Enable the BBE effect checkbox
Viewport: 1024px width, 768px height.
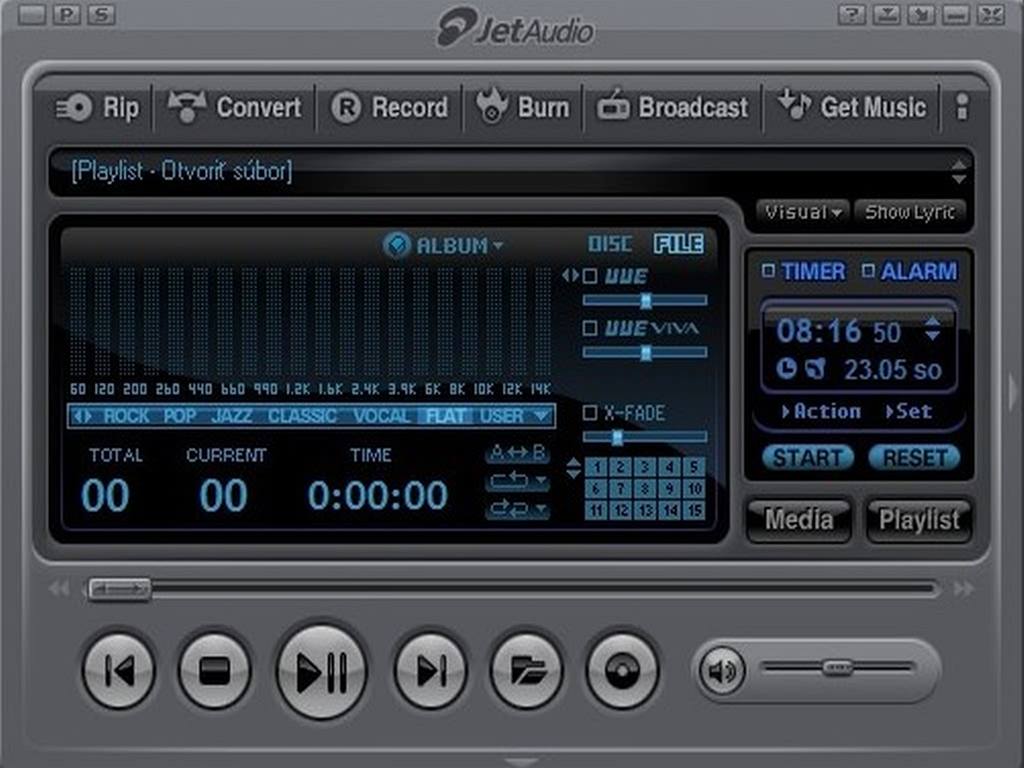pyautogui.click(x=590, y=276)
